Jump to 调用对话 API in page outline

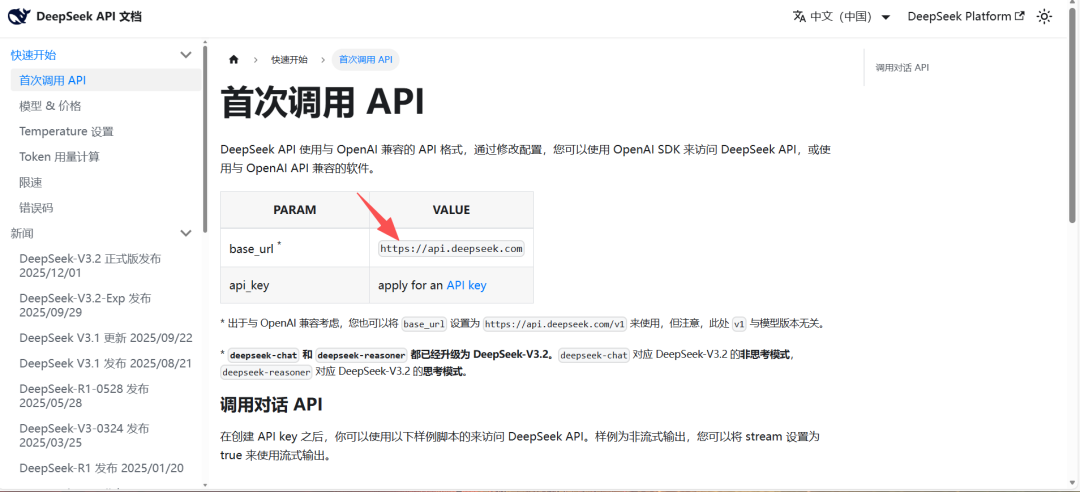tap(902, 68)
